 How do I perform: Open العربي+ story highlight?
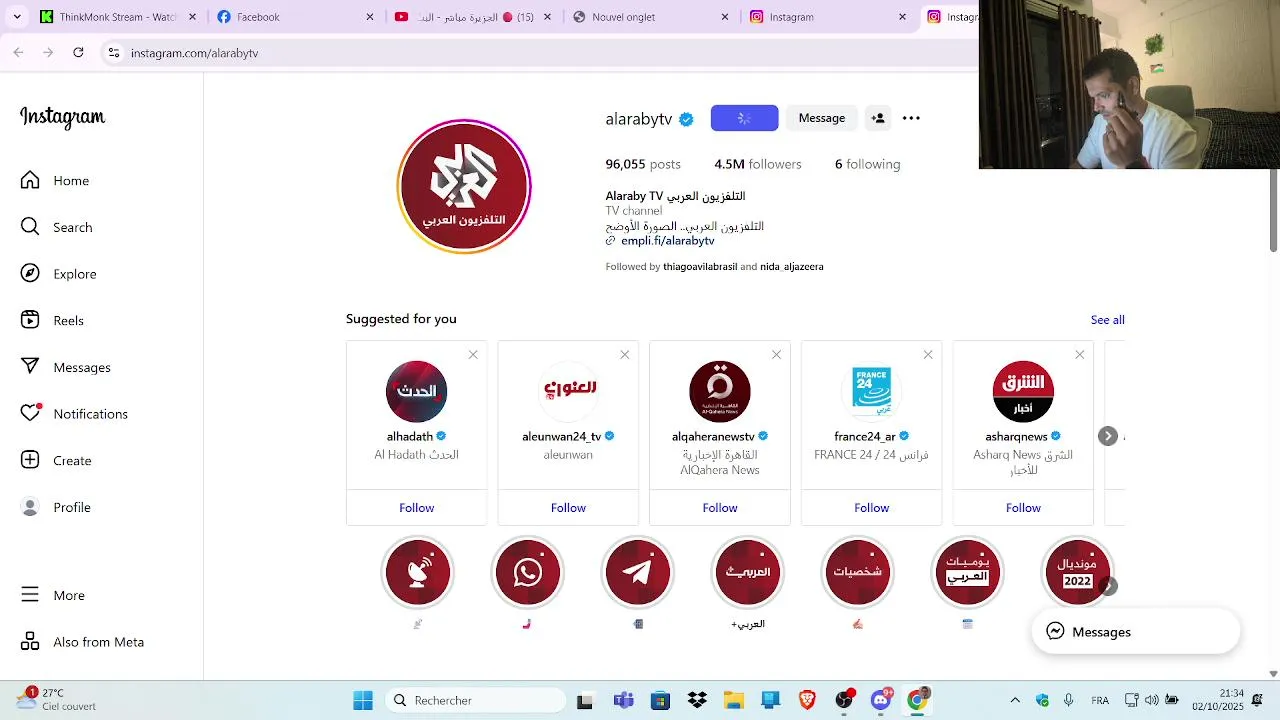(748, 572)
